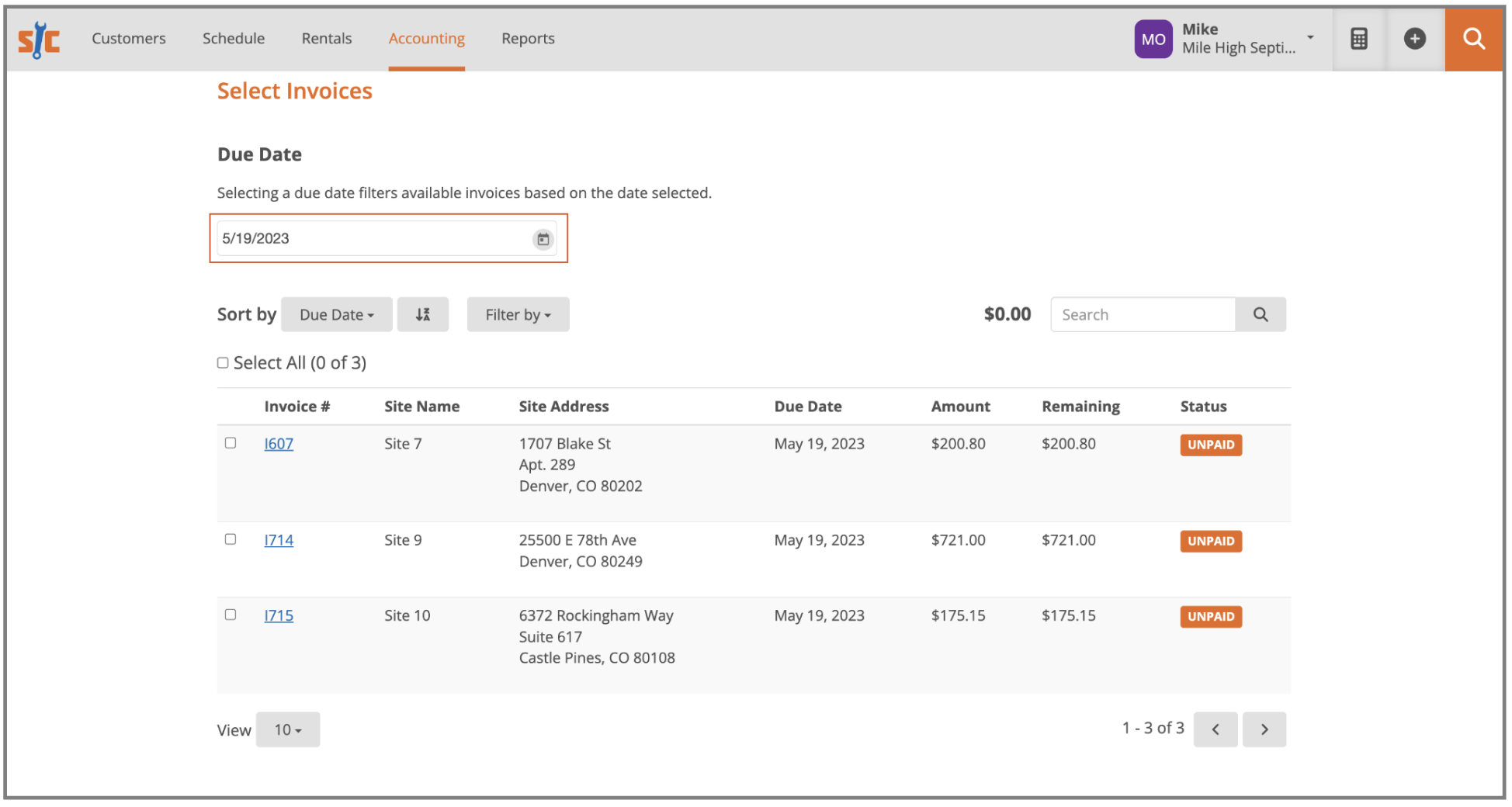Click the Remaining column header
The height and width of the screenshot is (807, 1512).
coord(1080,407)
